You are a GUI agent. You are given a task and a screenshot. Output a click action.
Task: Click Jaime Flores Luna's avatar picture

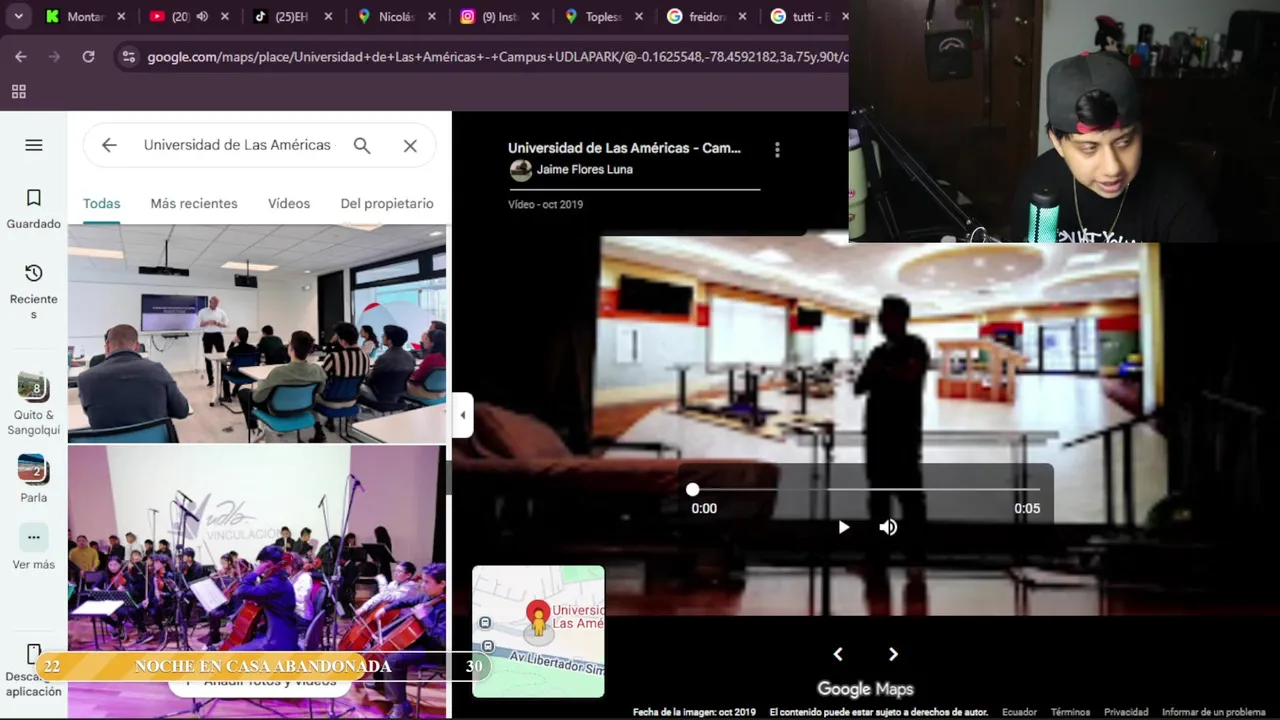pyautogui.click(x=521, y=170)
